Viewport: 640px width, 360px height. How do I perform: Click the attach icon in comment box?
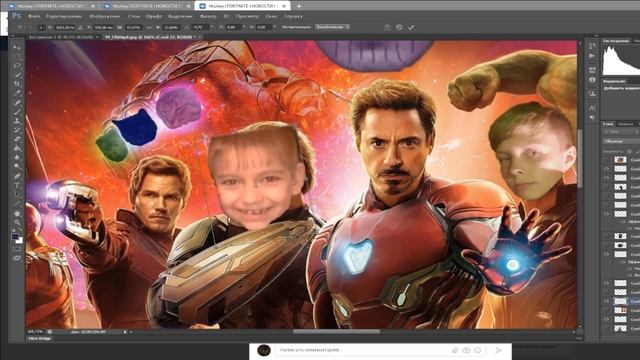pos(455,350)
